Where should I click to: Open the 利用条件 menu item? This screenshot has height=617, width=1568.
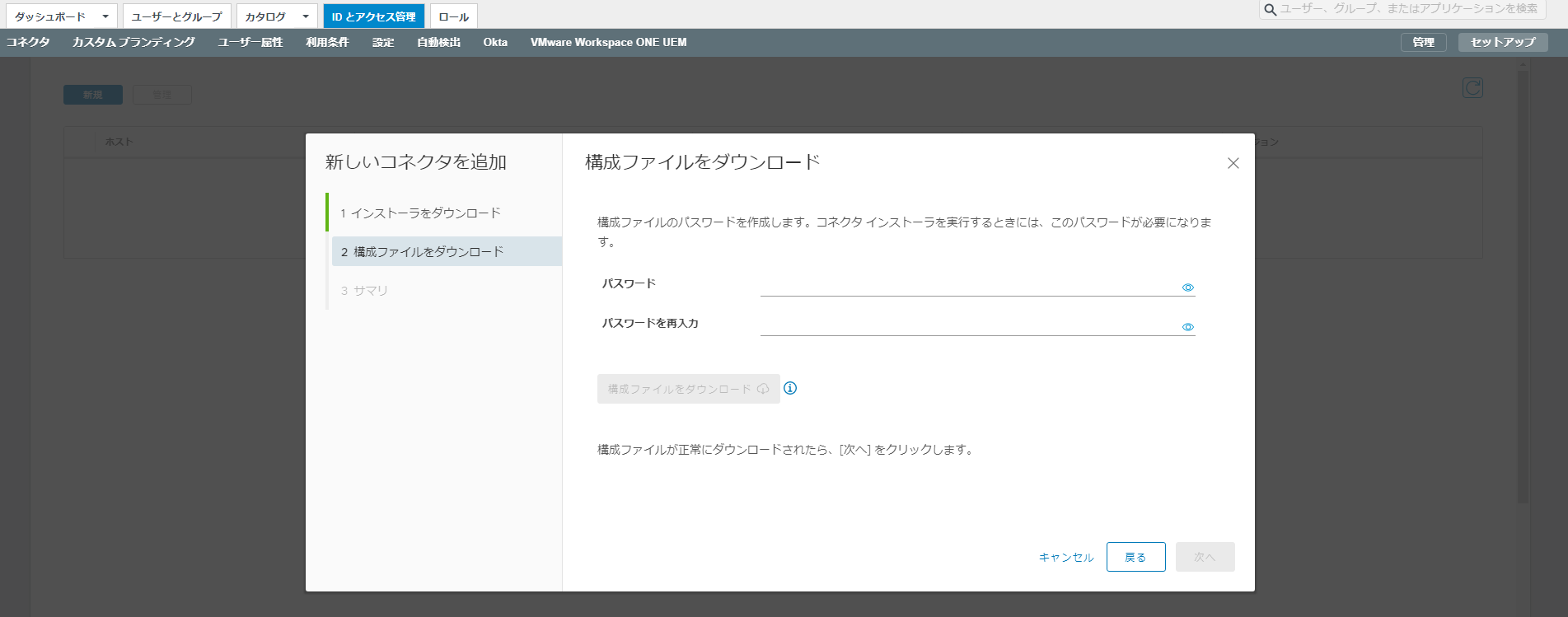pyautogui.click(x=327, y=42)
